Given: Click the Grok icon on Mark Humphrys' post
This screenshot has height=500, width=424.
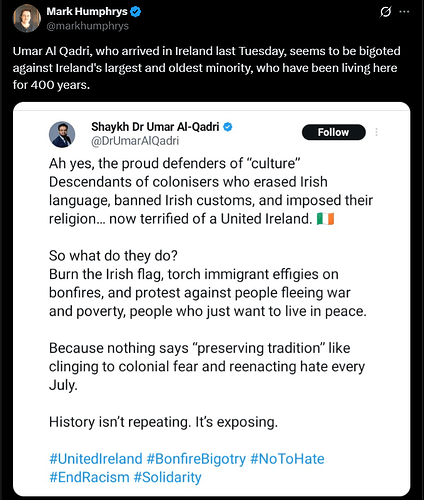Looking at the screenshot, I should pyautogui.click(x=385, y=12).
